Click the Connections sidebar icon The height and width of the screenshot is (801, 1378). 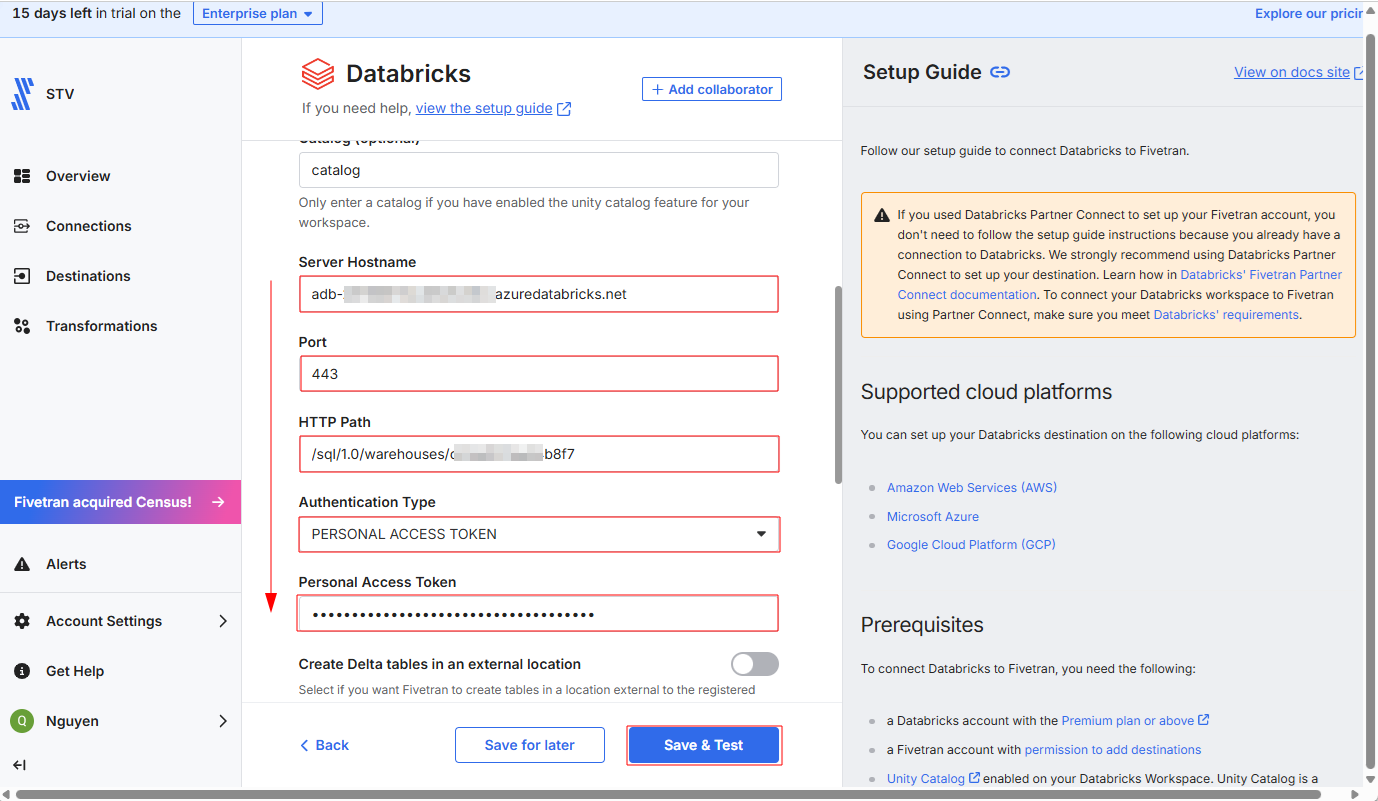pyautogui.click(x=22, y=226)
